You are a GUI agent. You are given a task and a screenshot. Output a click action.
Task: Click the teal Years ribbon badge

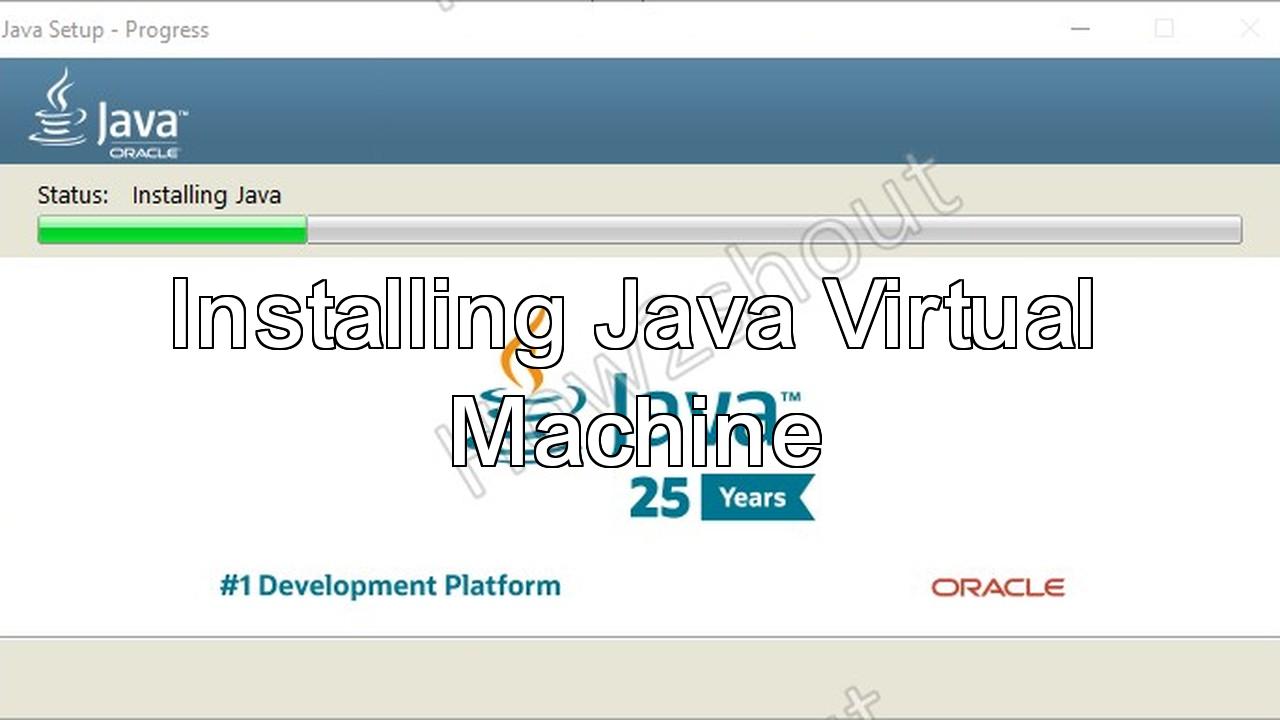[x=754, y=497]
